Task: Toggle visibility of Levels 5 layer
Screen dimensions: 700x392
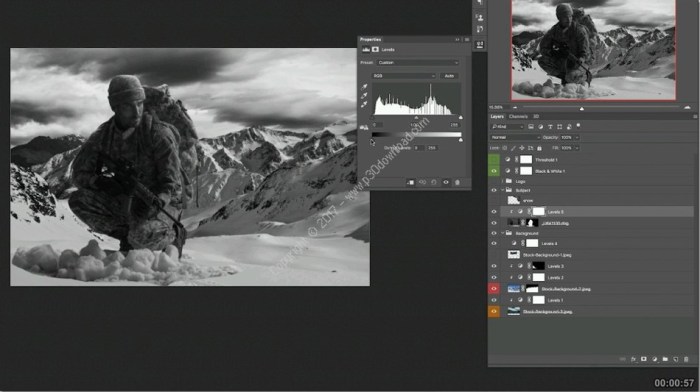Action: coord(494,212)
